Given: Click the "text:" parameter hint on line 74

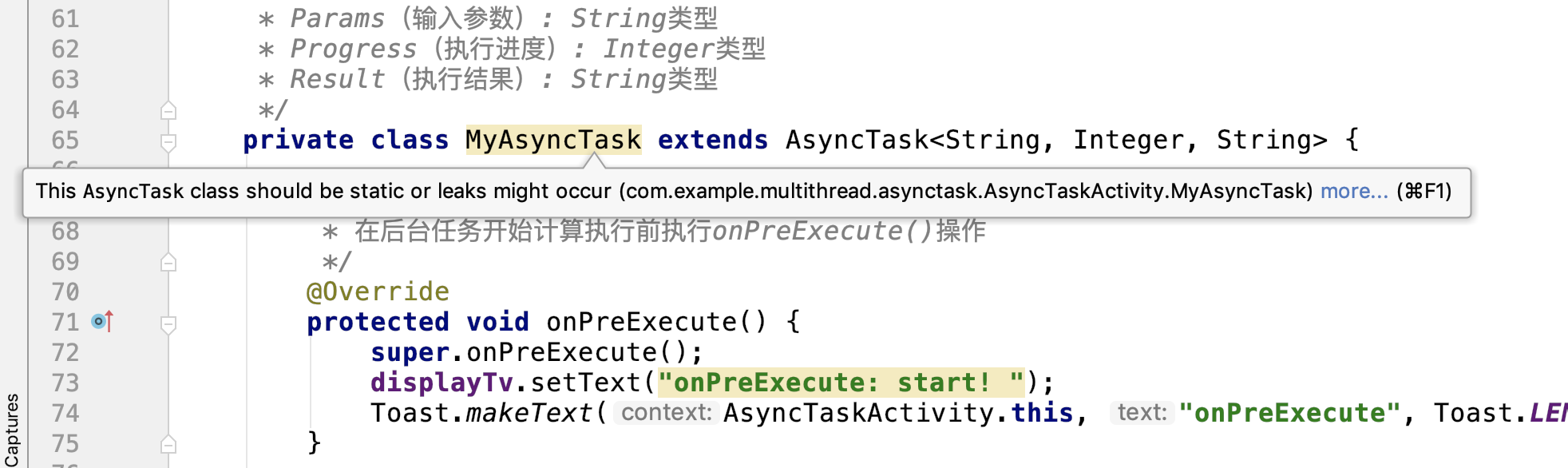Looking at the screenshot, I should coord(1142,413).
